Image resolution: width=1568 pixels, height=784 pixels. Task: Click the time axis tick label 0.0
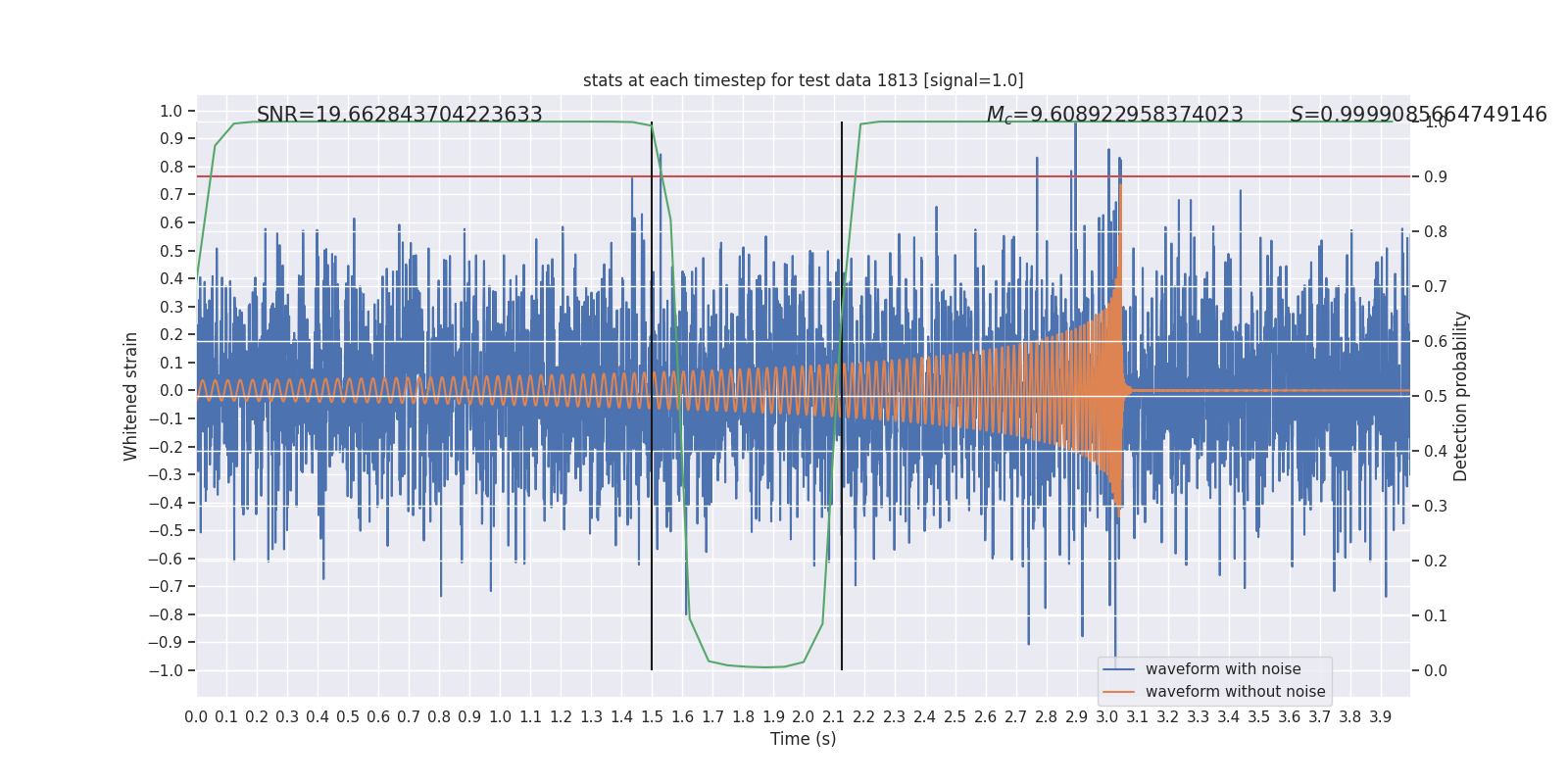click(x=196, y=717)
